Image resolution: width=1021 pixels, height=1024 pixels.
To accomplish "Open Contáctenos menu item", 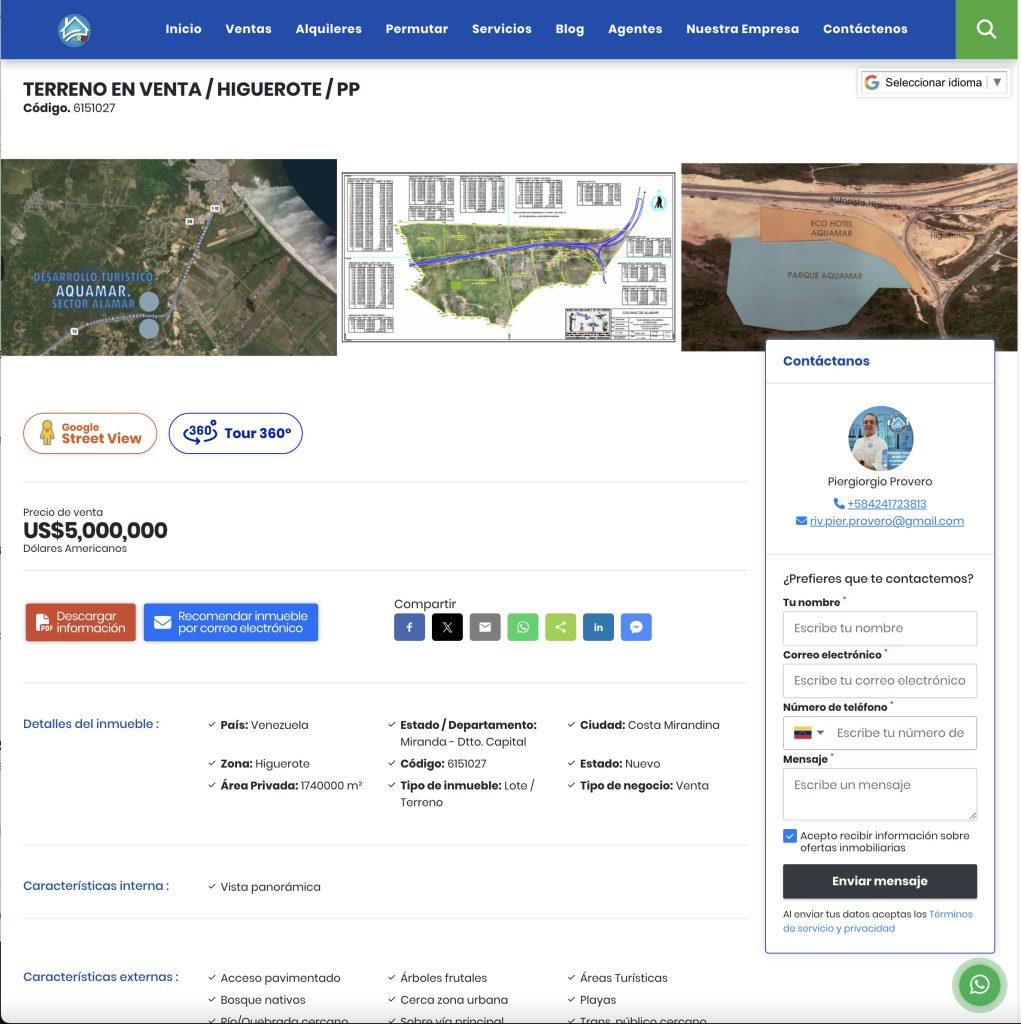I will (x=865, y=29).
